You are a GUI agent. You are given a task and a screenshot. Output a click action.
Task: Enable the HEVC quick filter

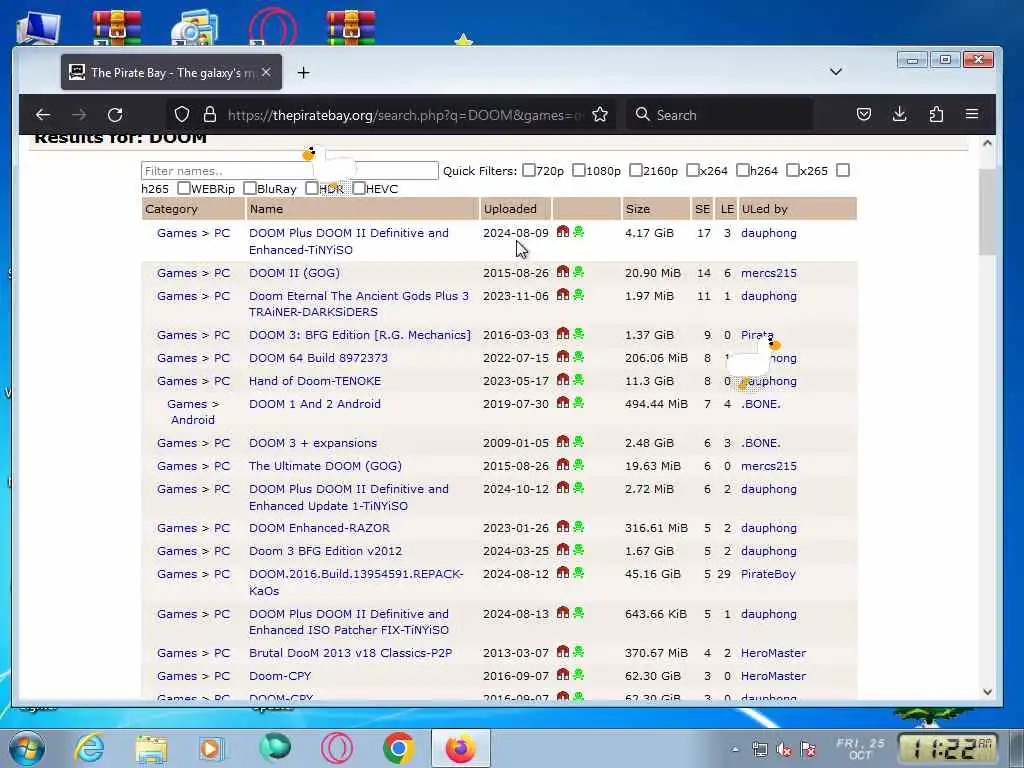pyautogui.click(x=359, y=188)
